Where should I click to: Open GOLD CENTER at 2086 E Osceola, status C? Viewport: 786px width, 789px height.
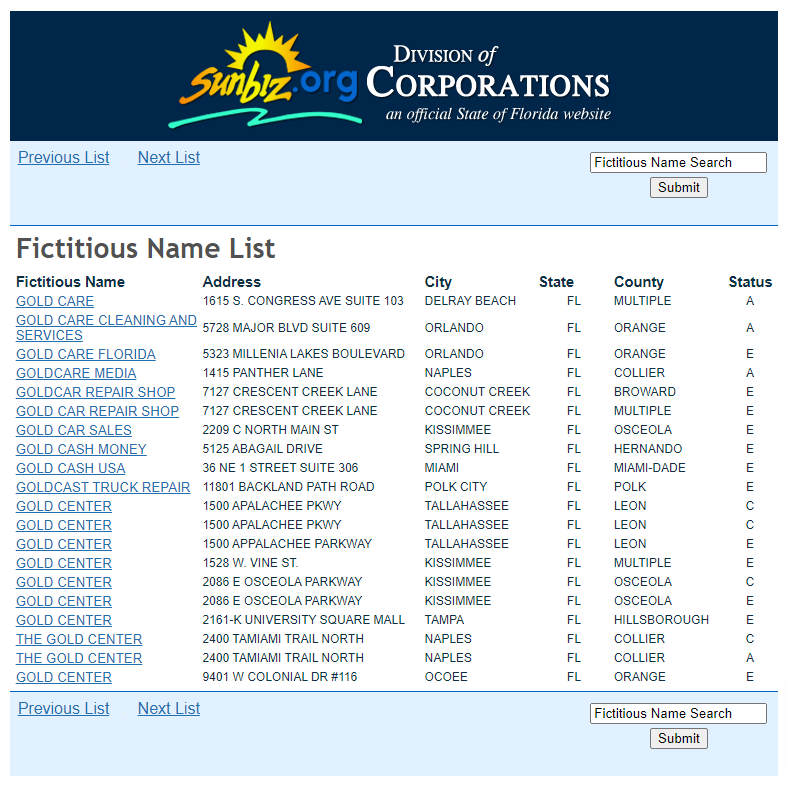(64, 582)
